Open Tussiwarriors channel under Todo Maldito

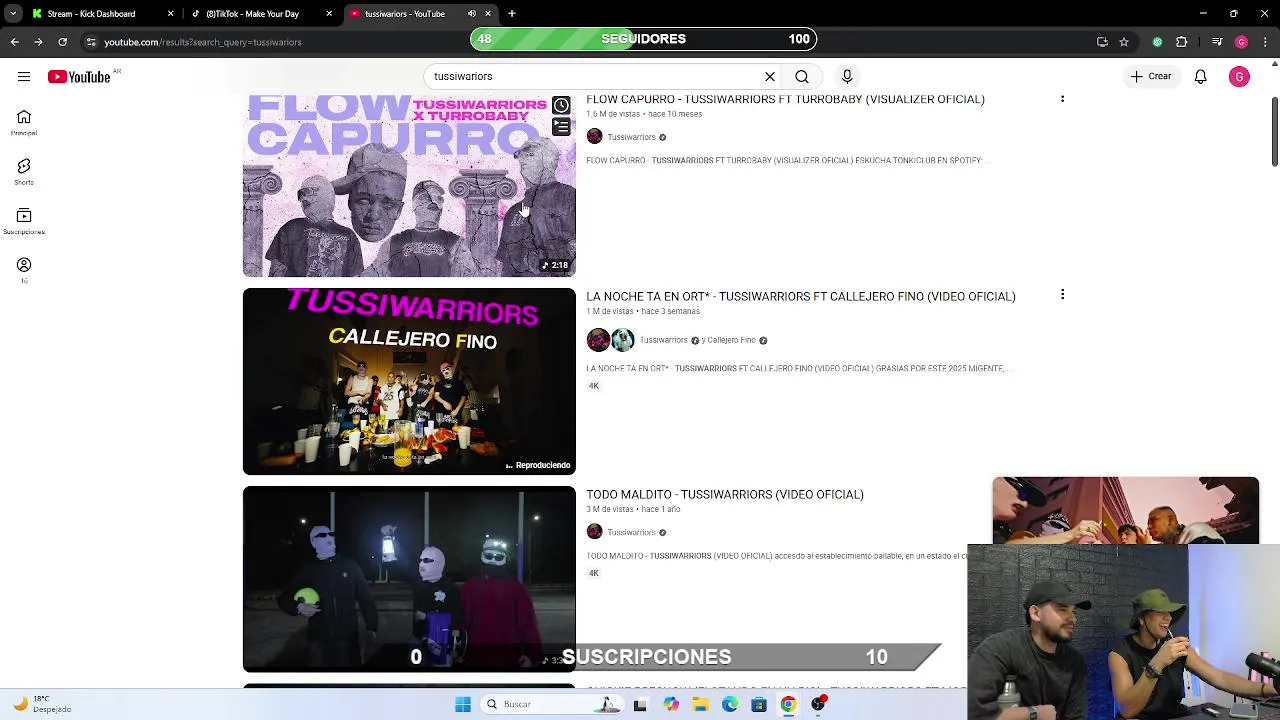point(631,532)
